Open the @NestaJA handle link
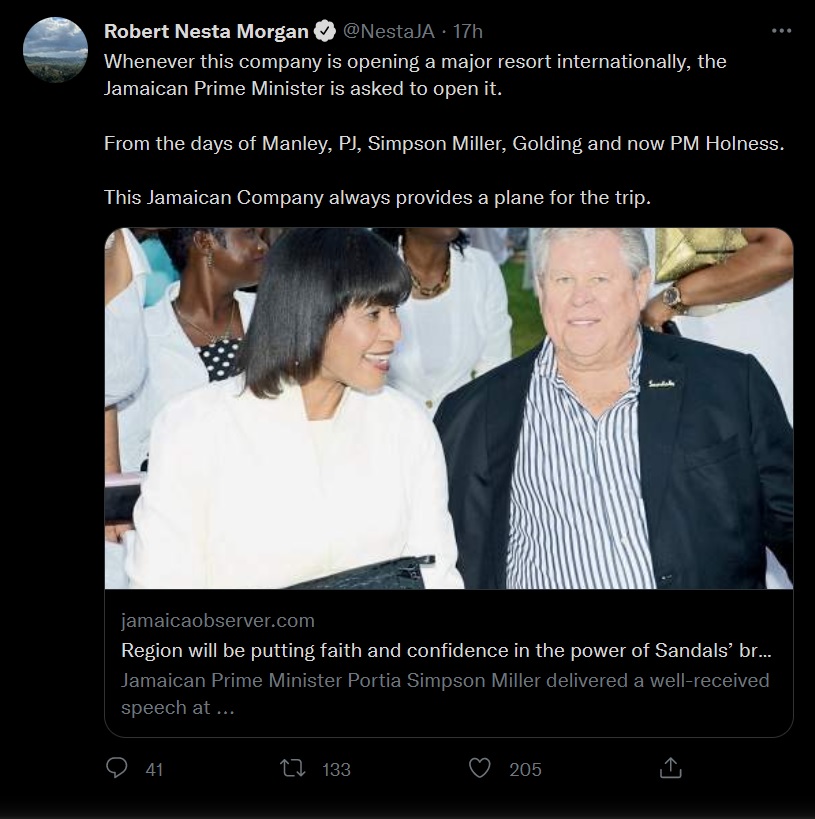The height and width of the screenshot is (819, 815). 389,32
